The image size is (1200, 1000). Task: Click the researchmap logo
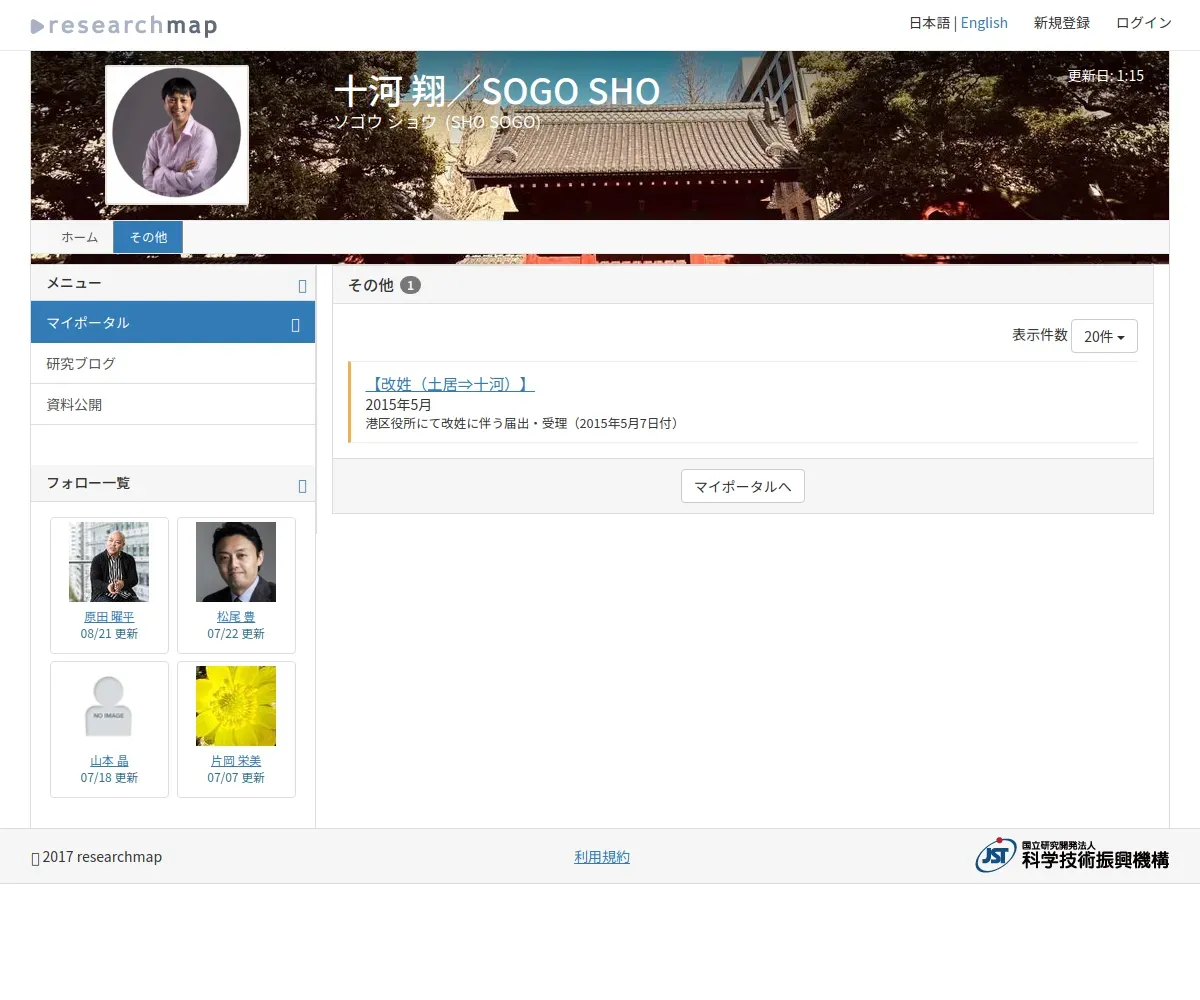pyautogui.click(x=124, y=26)
